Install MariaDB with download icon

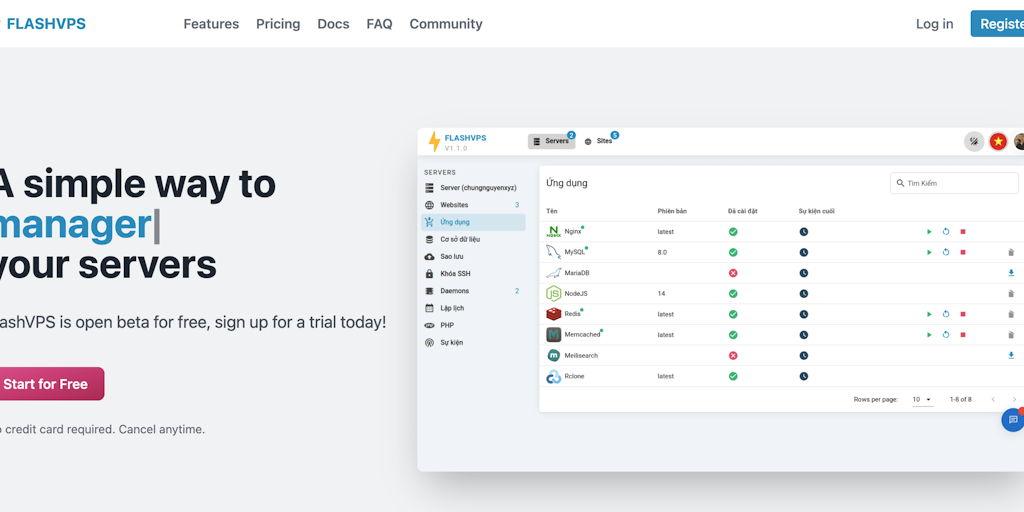coord(1011,273)
